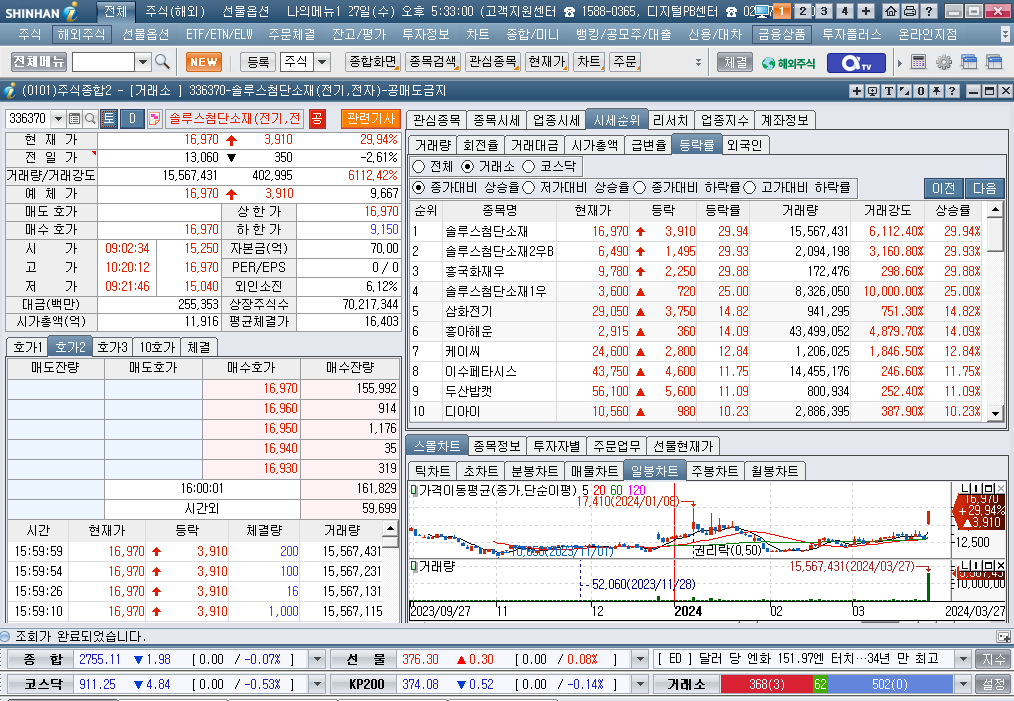This screenshot has height=701, width=1014.
Task: Click the 이전 button
Action: pyautogui.click(x=944, y=188)
